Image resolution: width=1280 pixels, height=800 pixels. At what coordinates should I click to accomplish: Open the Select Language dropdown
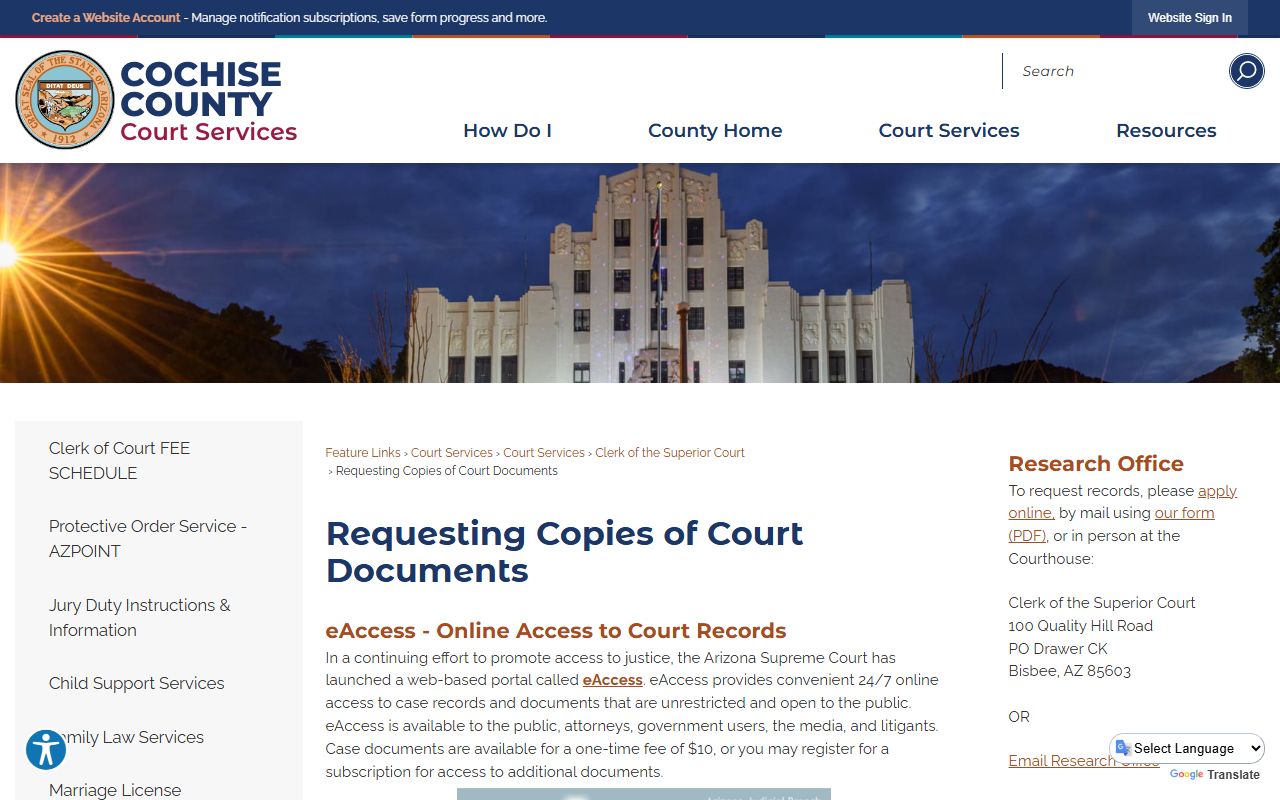pos(1188,748)
